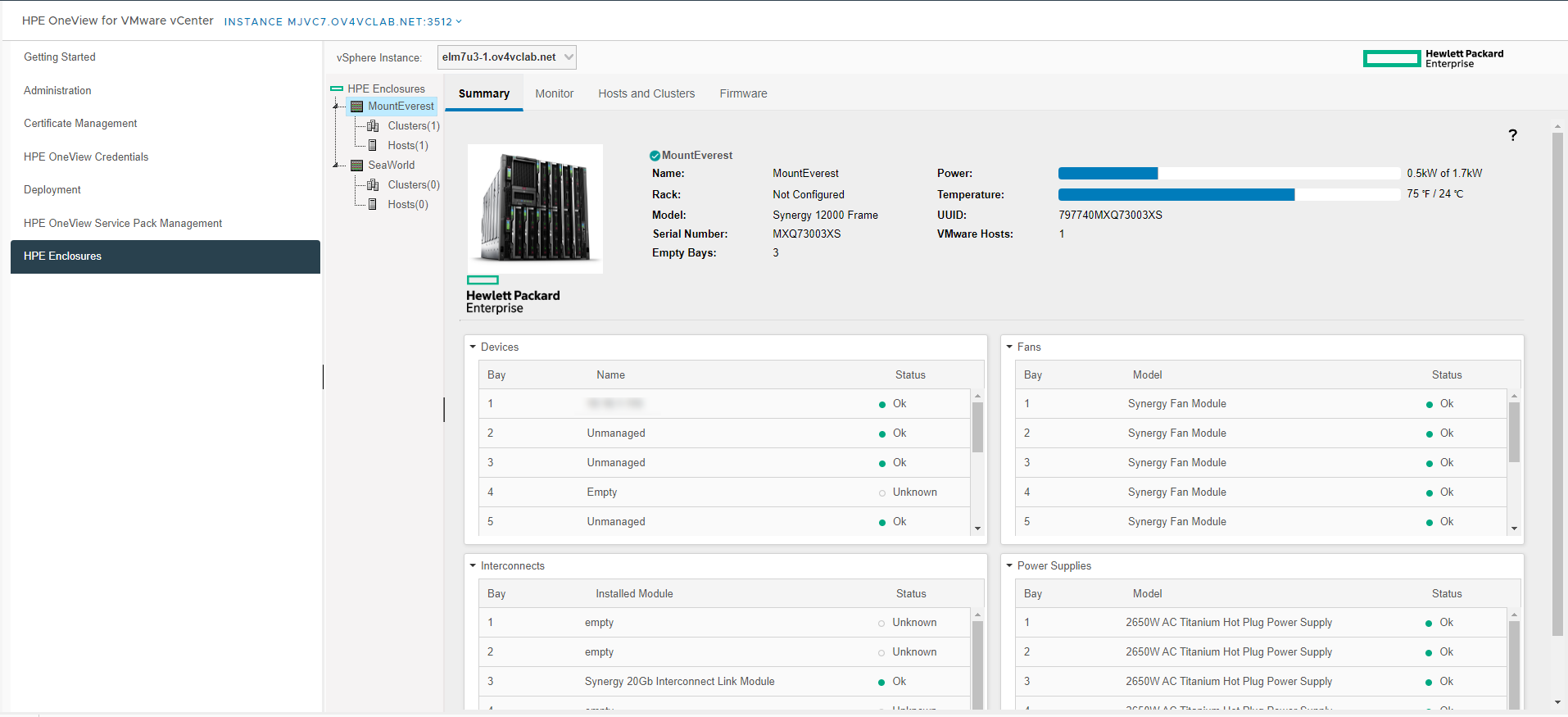
Task: Collapse the SeaWorld tree node
Action: coord(336,166)
